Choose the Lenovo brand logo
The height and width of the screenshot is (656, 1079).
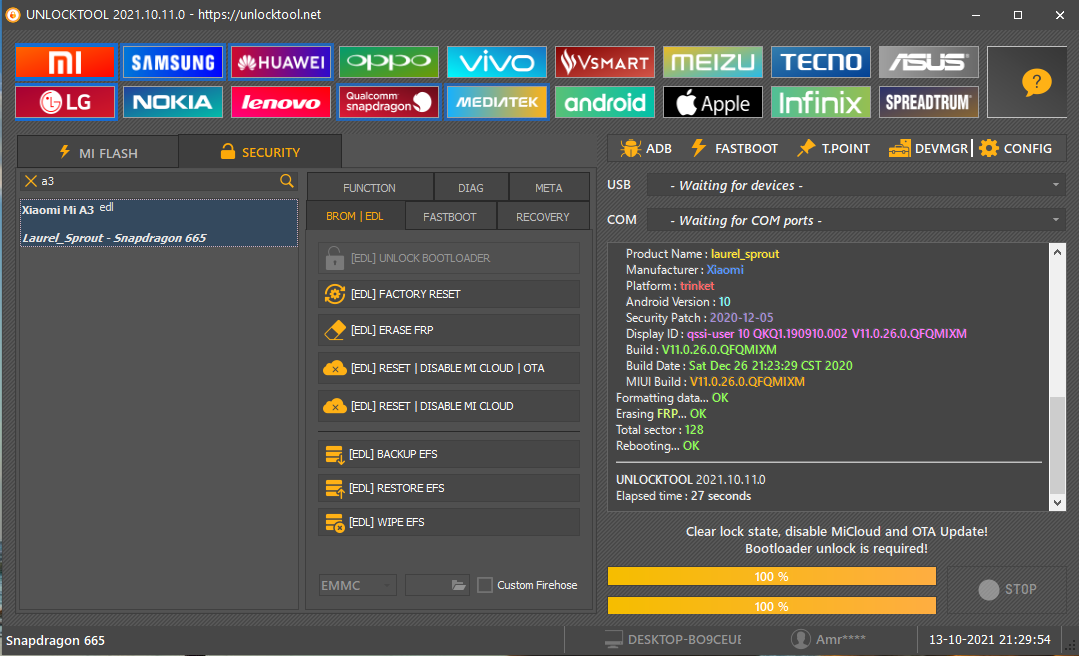point(281,103)
